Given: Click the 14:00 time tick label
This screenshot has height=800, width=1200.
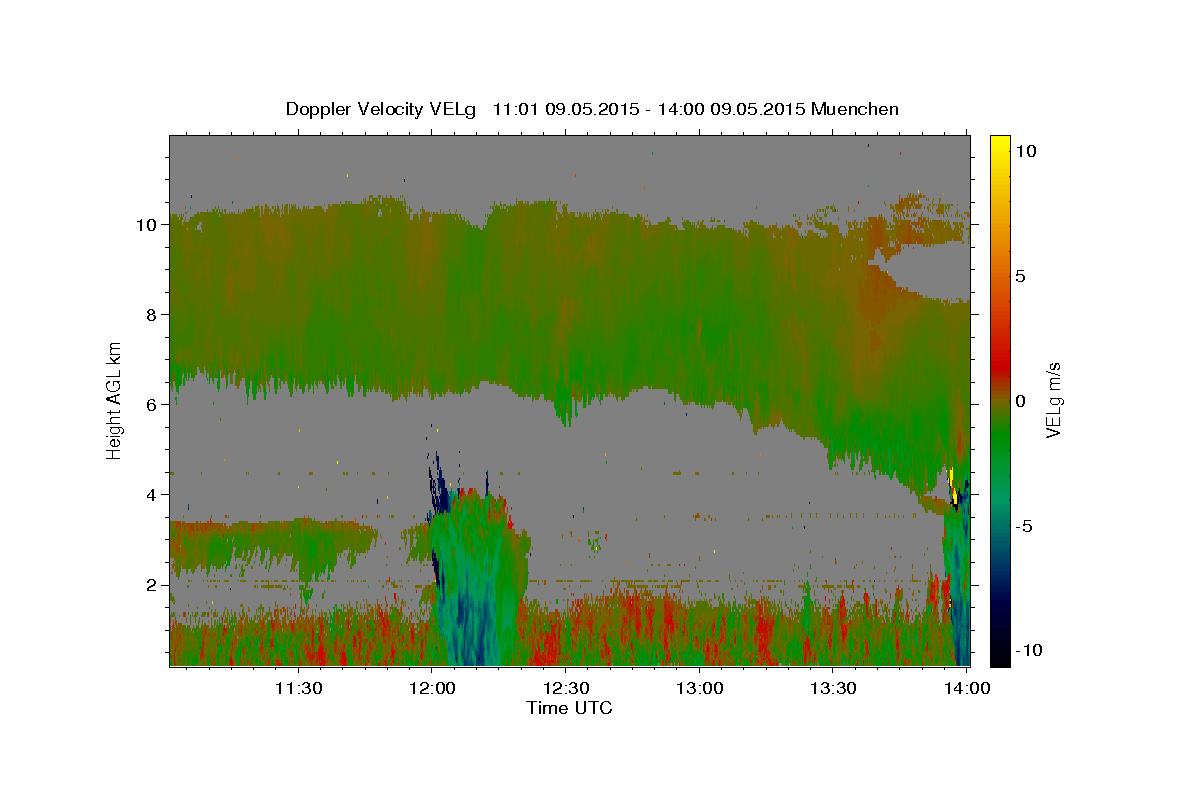Looking at the screenshot, I should pyautogui.click(x=966, y=687).
